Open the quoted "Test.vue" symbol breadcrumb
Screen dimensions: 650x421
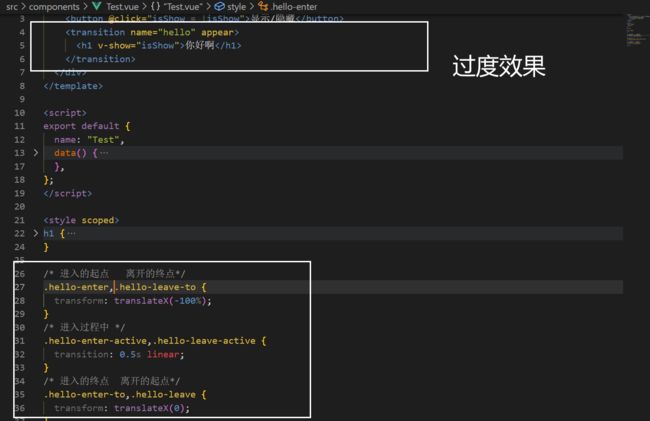click(x=183, y=7)
